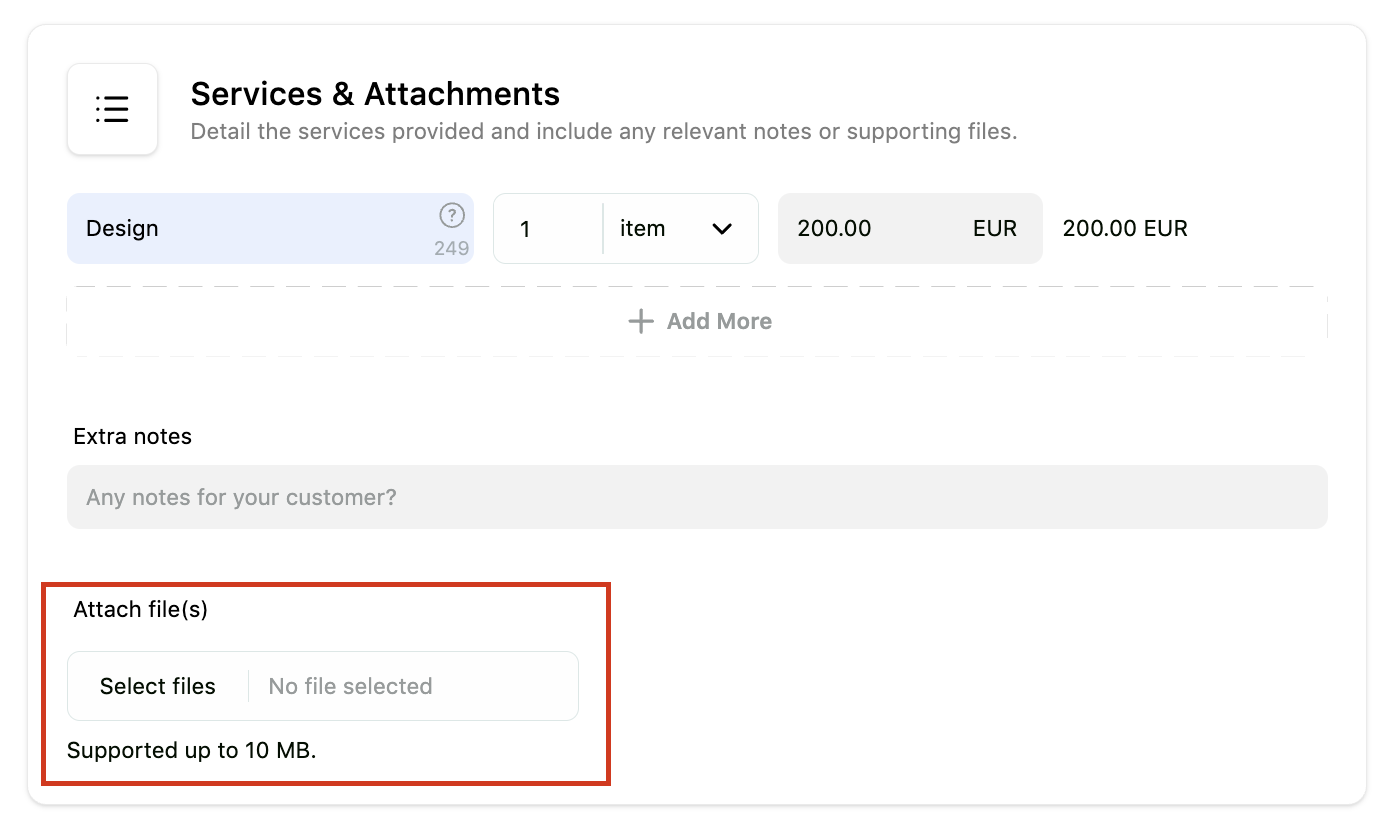Click the 200.00 EUR line total
Viewport: 1382px width, 824px height.
[1125, 228]
